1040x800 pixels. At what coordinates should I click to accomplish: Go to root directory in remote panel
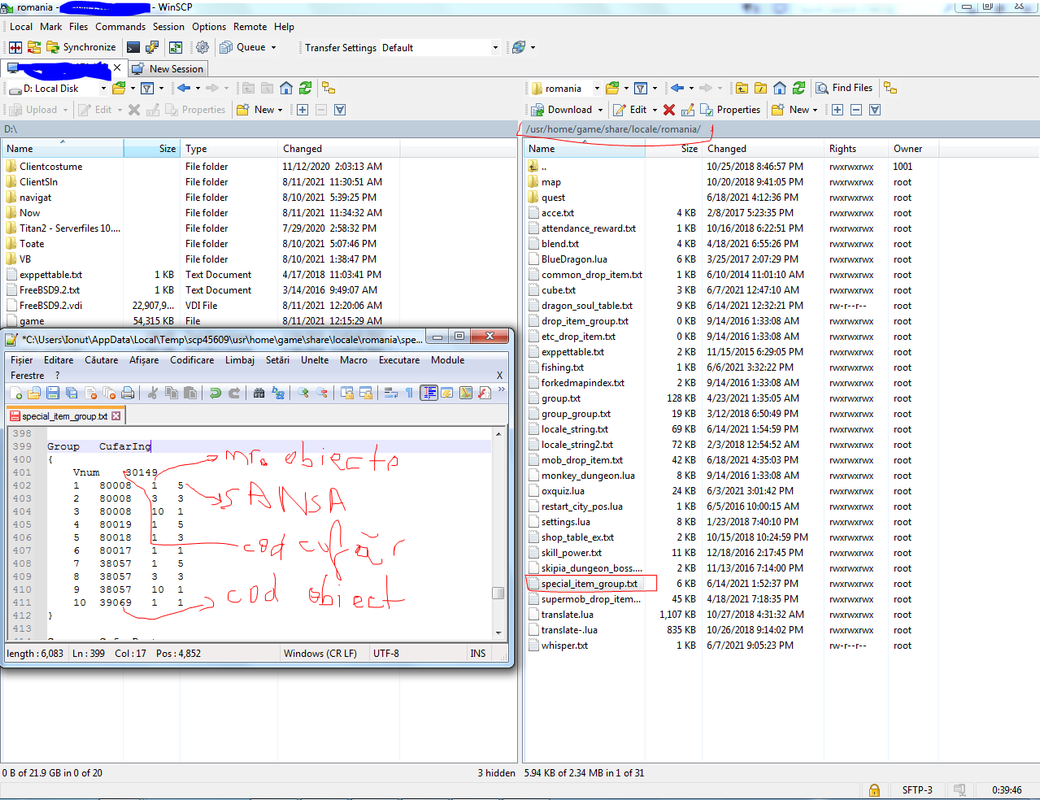761,88
